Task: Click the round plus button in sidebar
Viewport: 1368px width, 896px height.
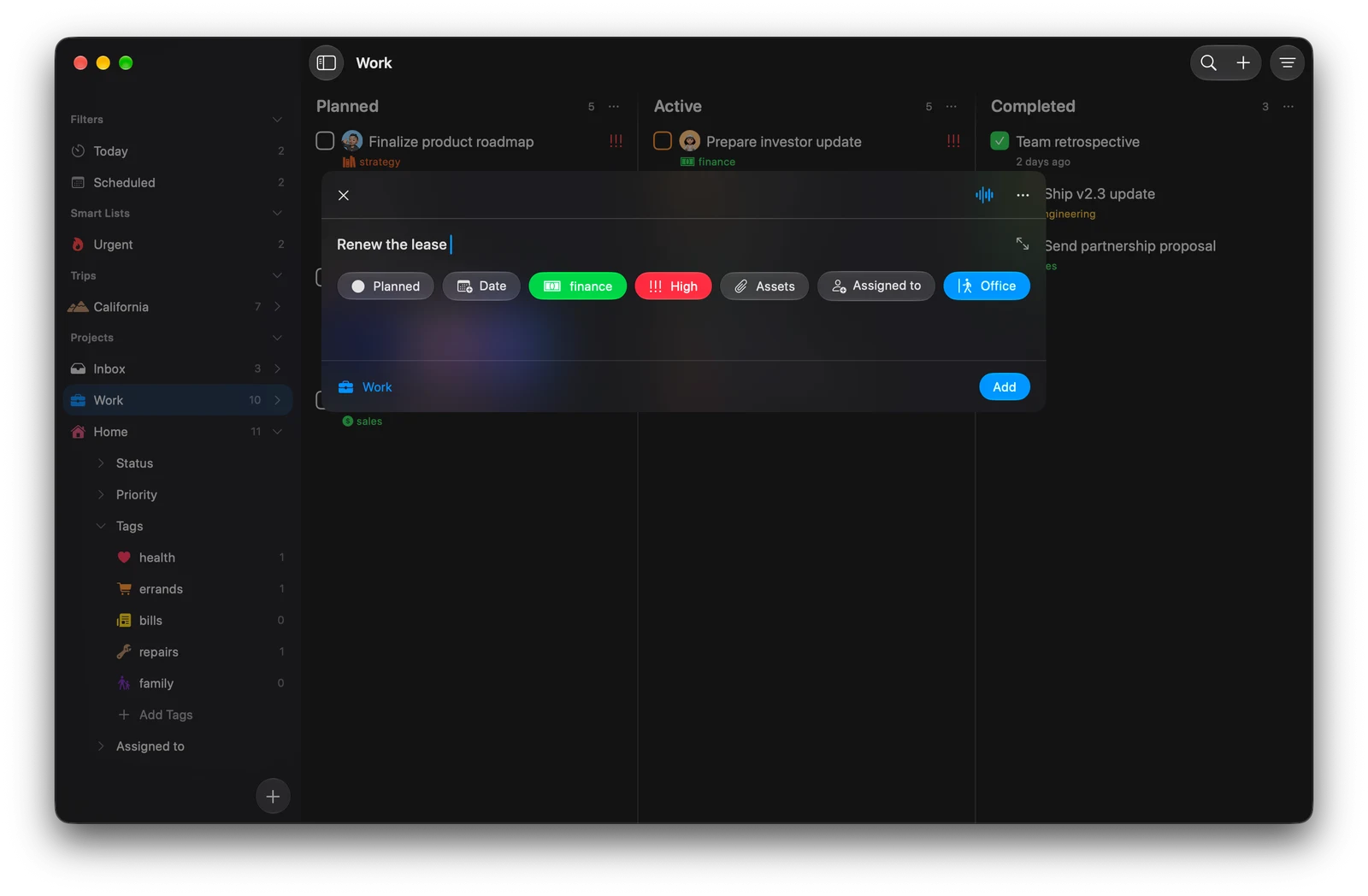Action: pos(273,796)
